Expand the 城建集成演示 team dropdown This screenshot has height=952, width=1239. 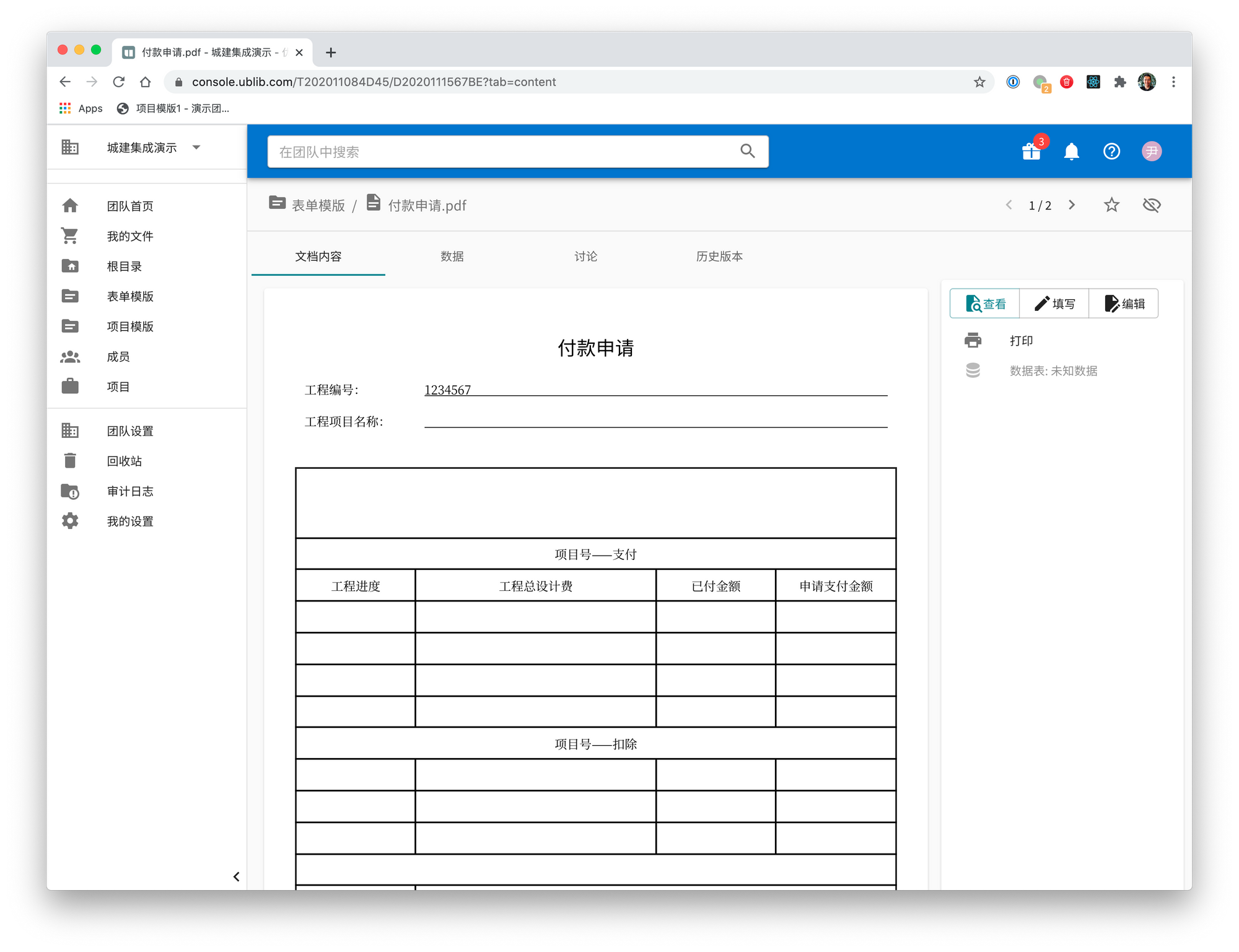[x=196, y=147]
